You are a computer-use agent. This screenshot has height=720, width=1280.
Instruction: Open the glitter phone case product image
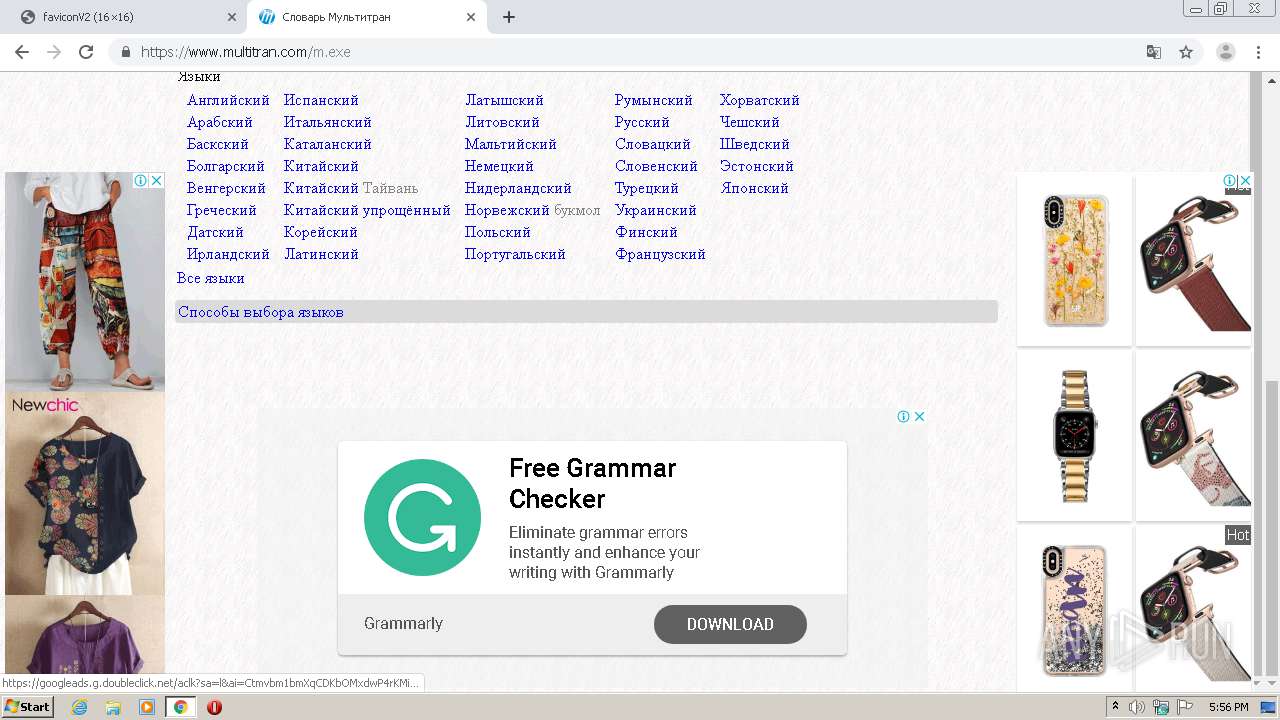pyautogui.click(x=1075, y=610)
